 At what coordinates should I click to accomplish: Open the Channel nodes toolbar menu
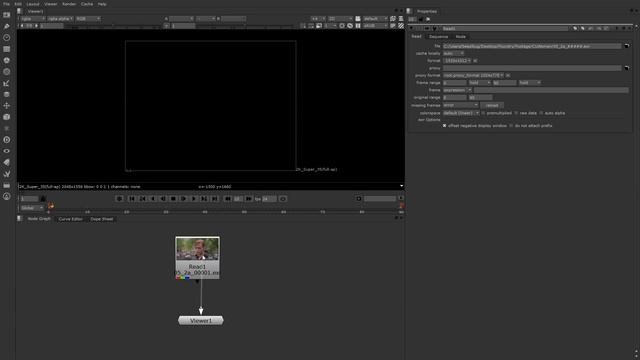pos(7,49)
